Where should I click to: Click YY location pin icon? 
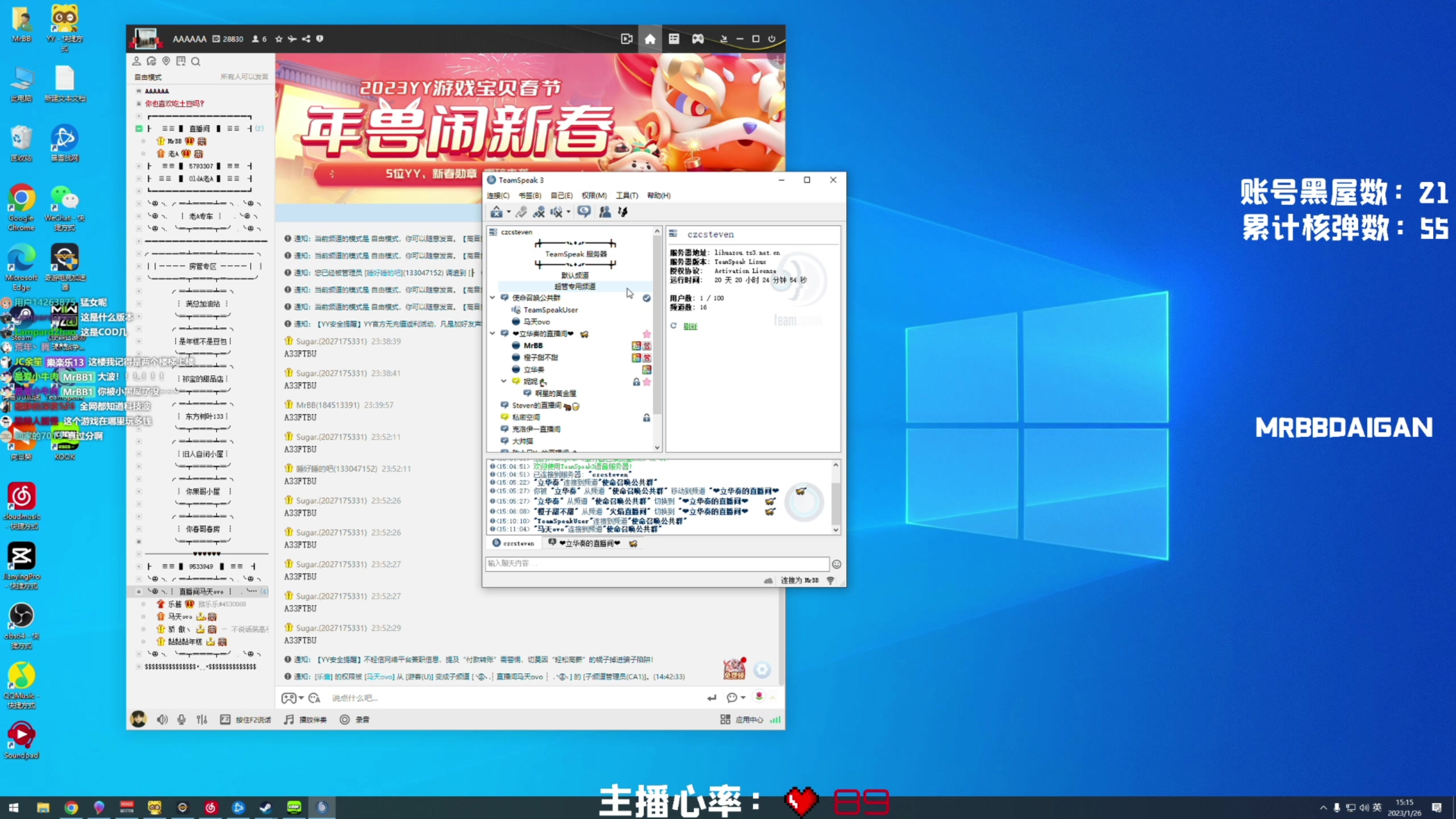166,61
